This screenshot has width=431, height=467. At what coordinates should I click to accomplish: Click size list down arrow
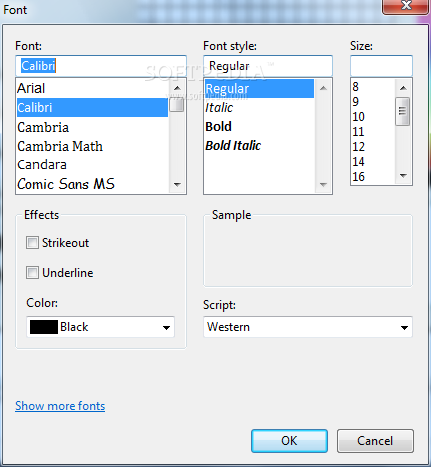(x=403, y=176)
